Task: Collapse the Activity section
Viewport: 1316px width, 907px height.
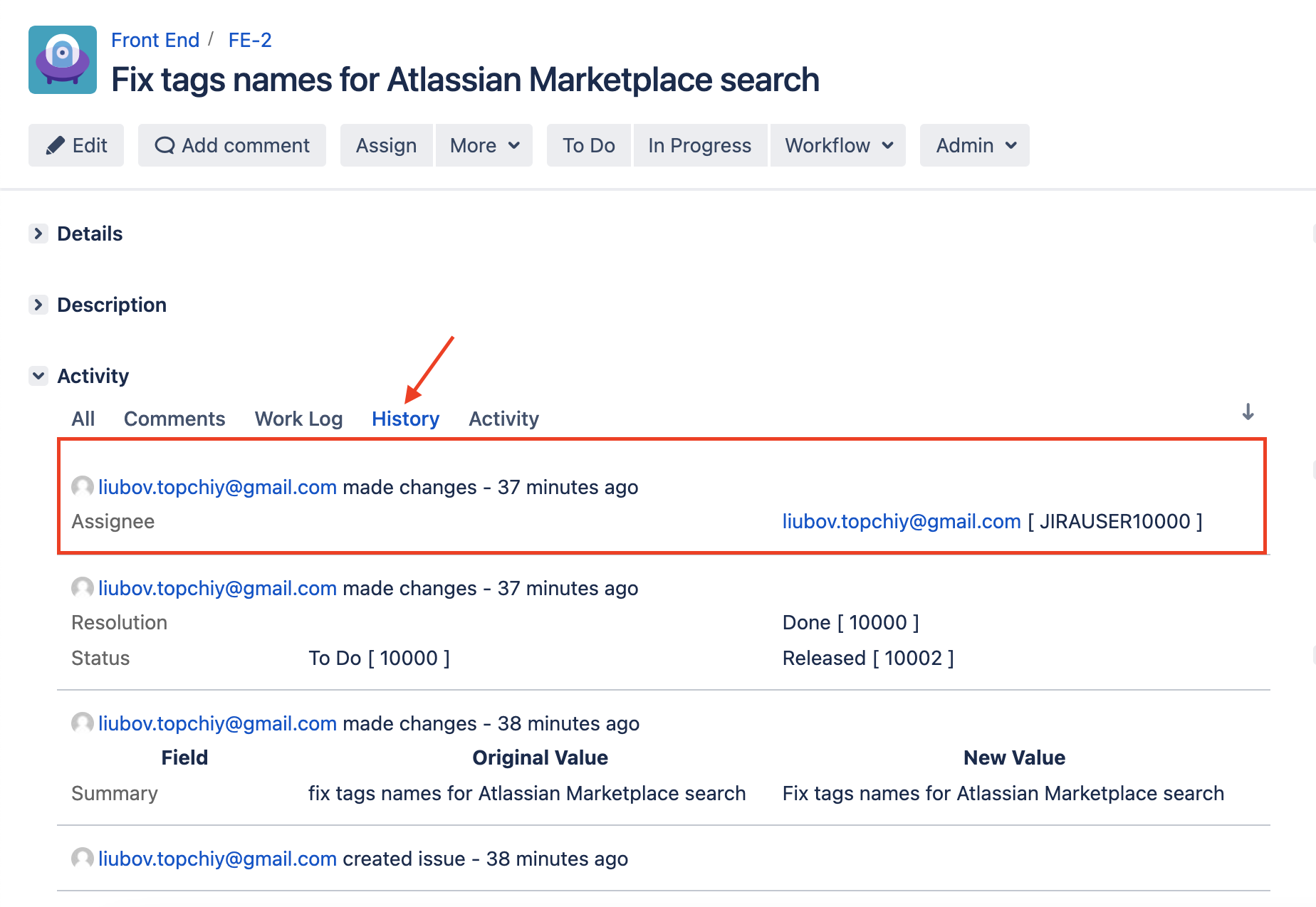Action: 38,376
